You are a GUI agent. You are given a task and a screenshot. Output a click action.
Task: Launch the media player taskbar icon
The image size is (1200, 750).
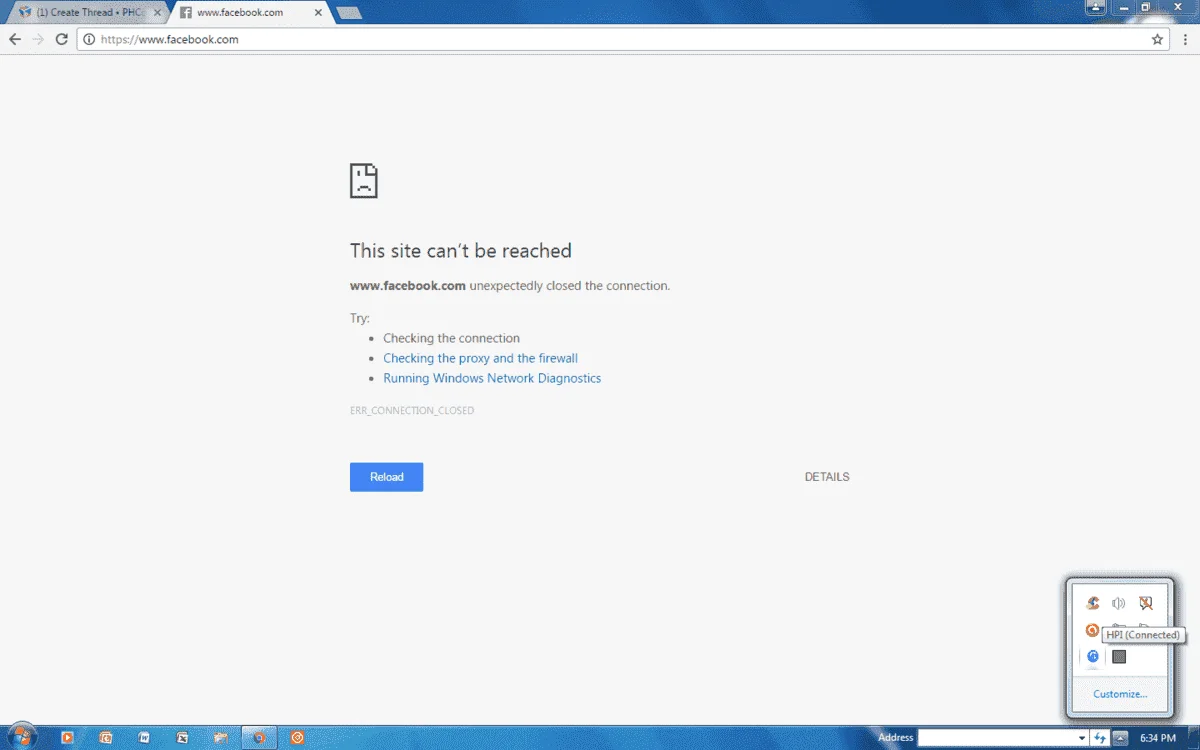pos(67,738)
